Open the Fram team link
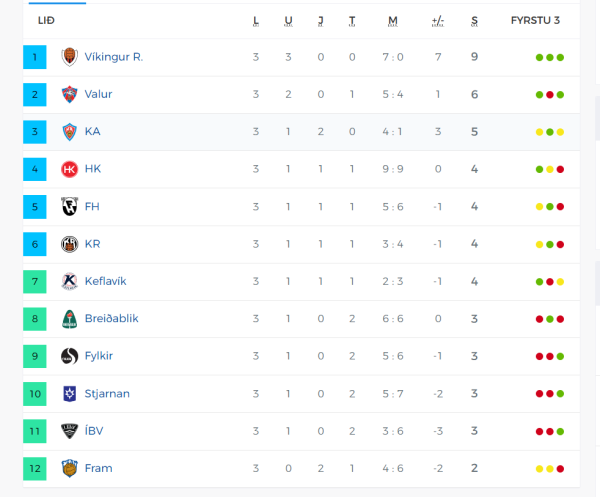Viewport: 600px width, 497px height. (98, 468)
